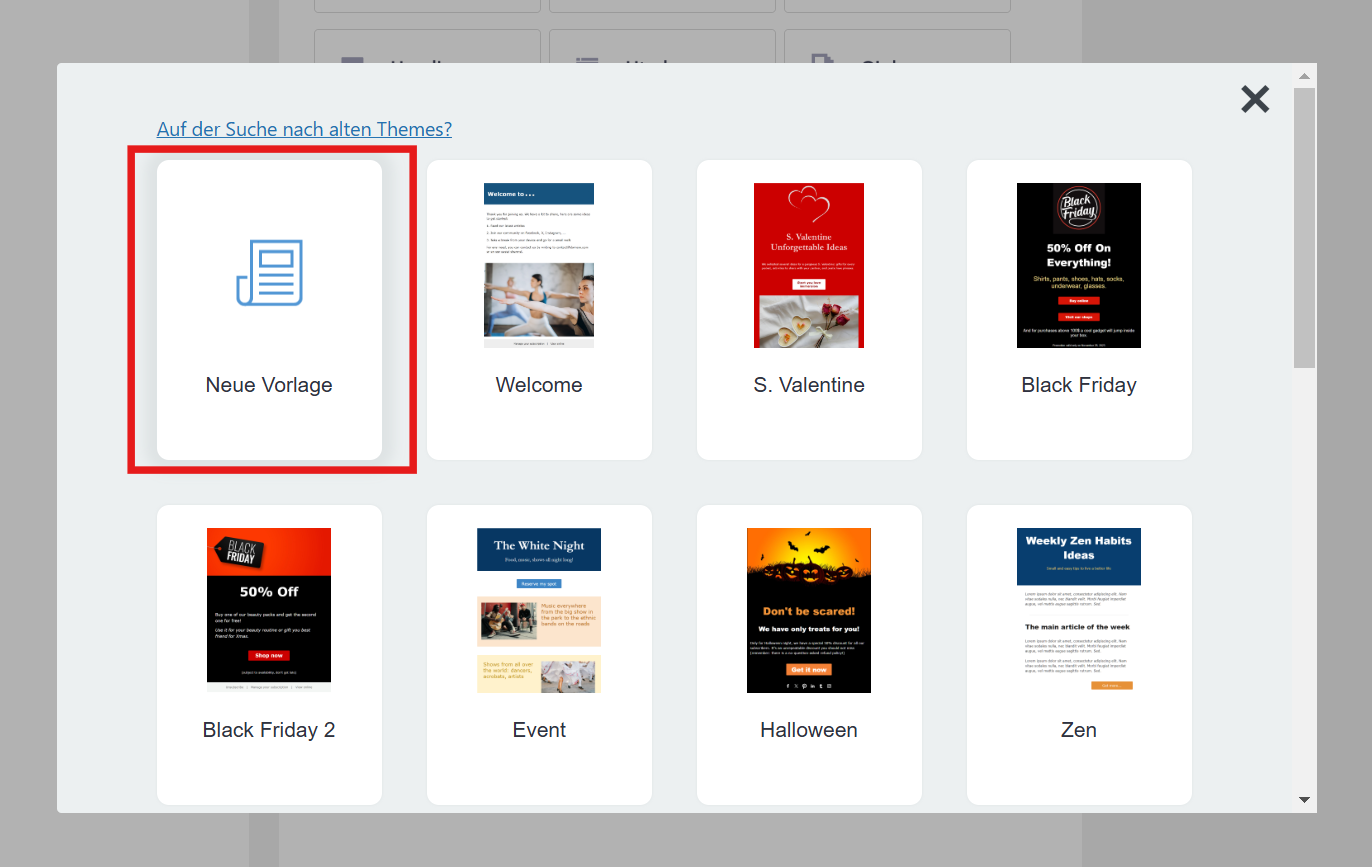The height and width of the screenshot is (867, 1372).
Task: Click the 'S. Valentine' template label
Action: click(809, 385)
